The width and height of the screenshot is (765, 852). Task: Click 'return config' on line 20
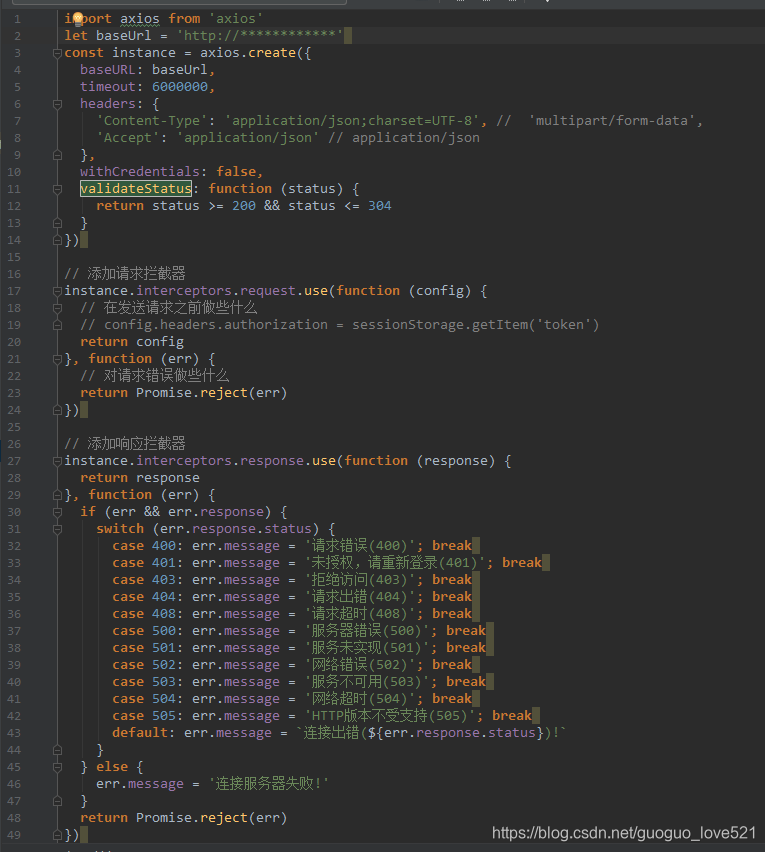click(132, 342)
